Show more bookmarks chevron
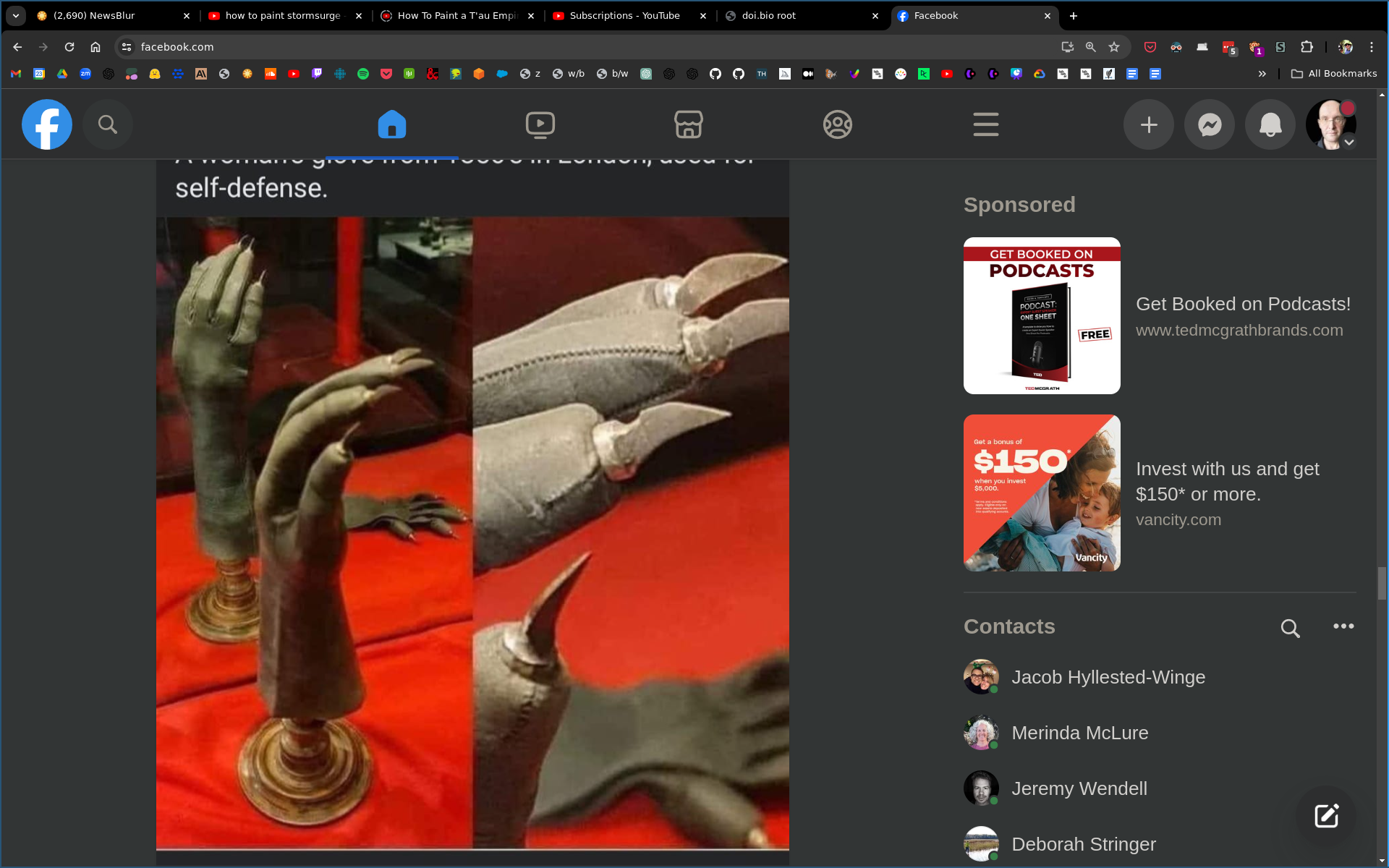This screenshot has height=868, width=1389. click(1262, 74)
